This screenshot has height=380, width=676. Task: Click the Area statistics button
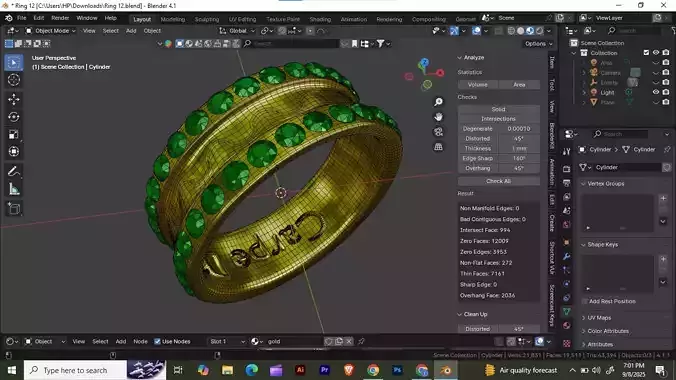click(x=519, y=85)
